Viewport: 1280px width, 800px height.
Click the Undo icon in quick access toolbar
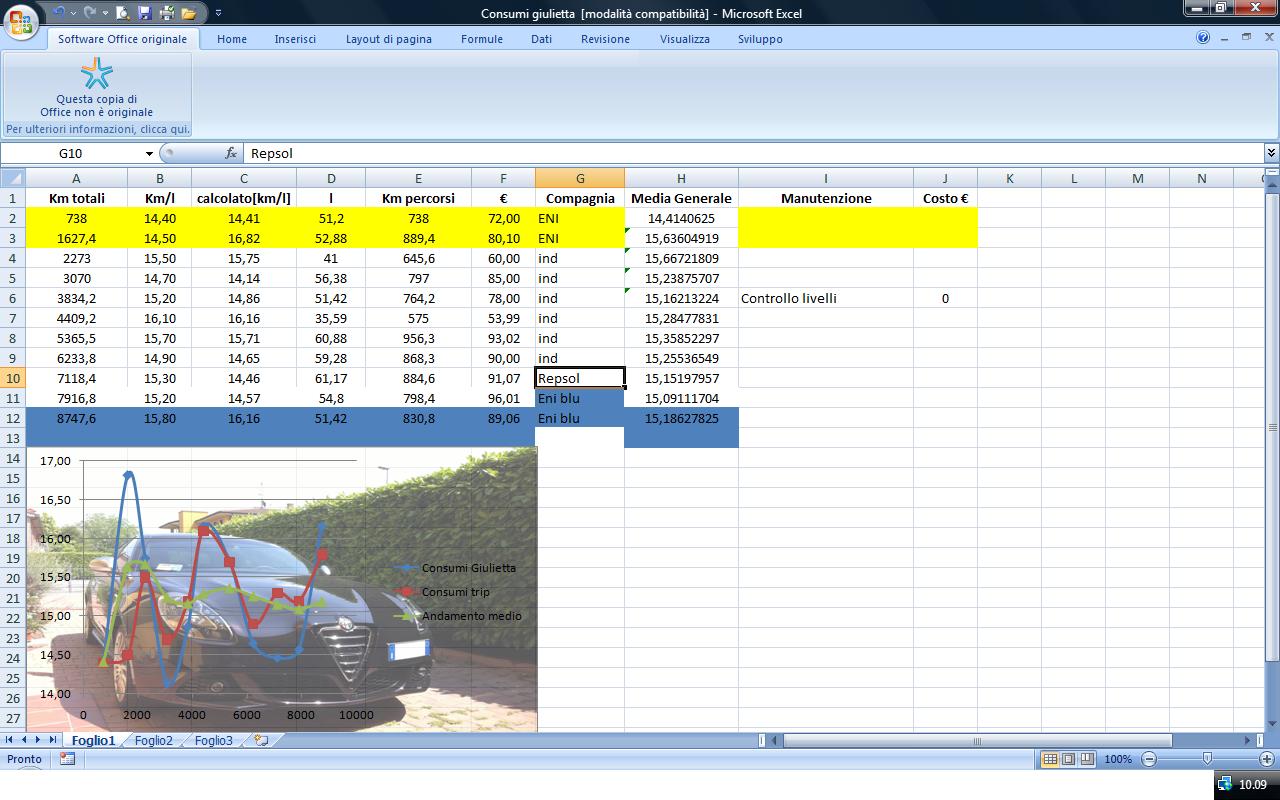[x=59, y=13]
